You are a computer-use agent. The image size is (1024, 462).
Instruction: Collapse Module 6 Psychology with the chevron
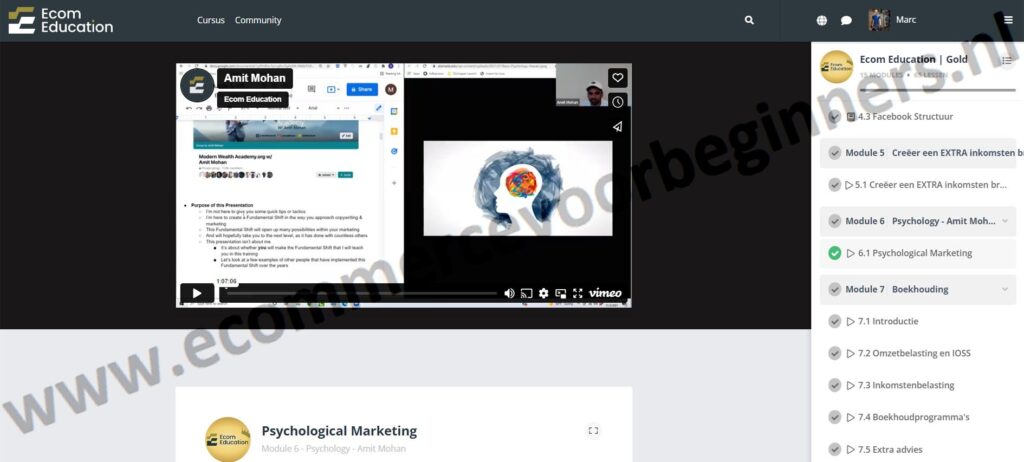(1005, 221)
